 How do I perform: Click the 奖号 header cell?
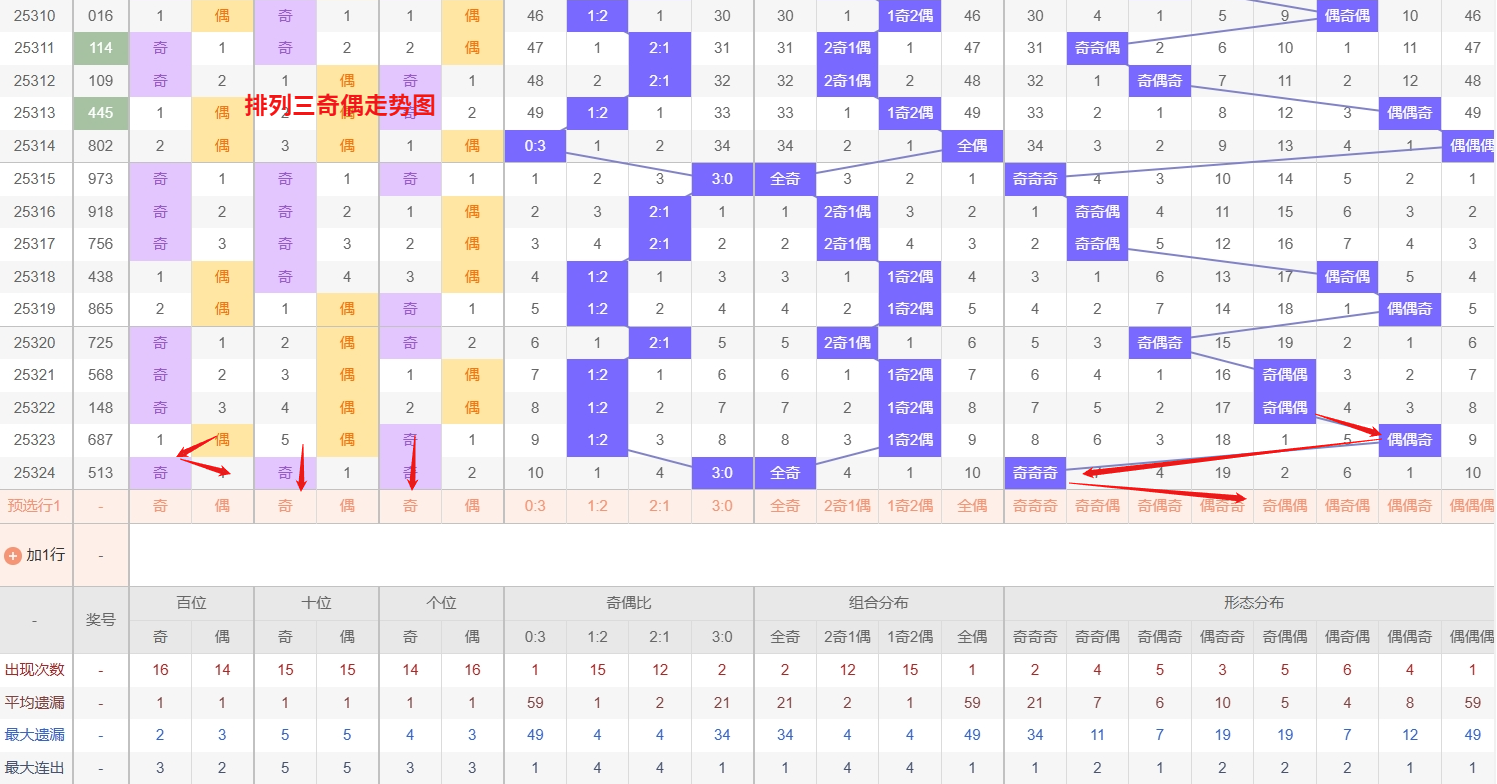pos(101,620)
